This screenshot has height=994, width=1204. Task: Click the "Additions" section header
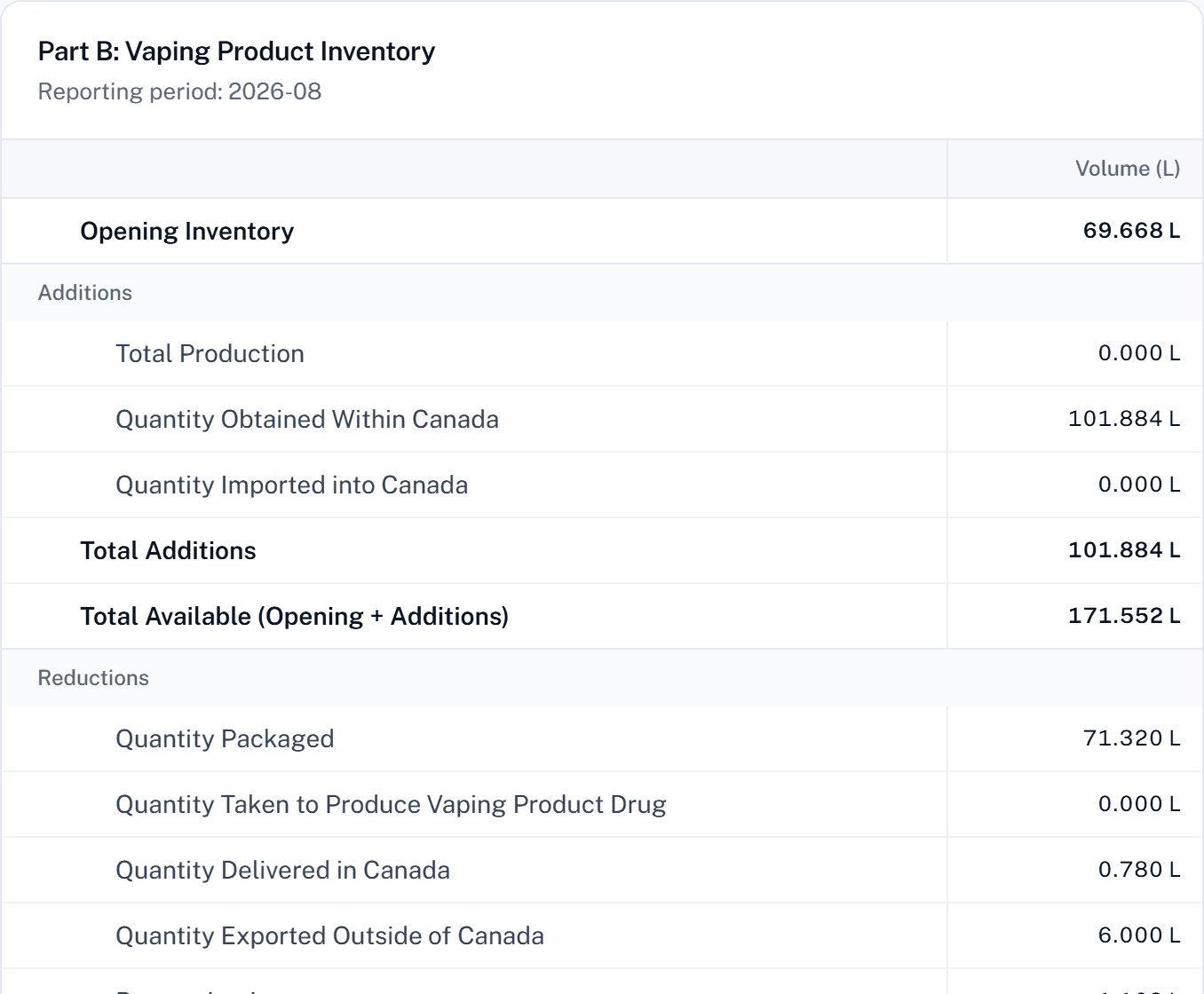(85, 293)
